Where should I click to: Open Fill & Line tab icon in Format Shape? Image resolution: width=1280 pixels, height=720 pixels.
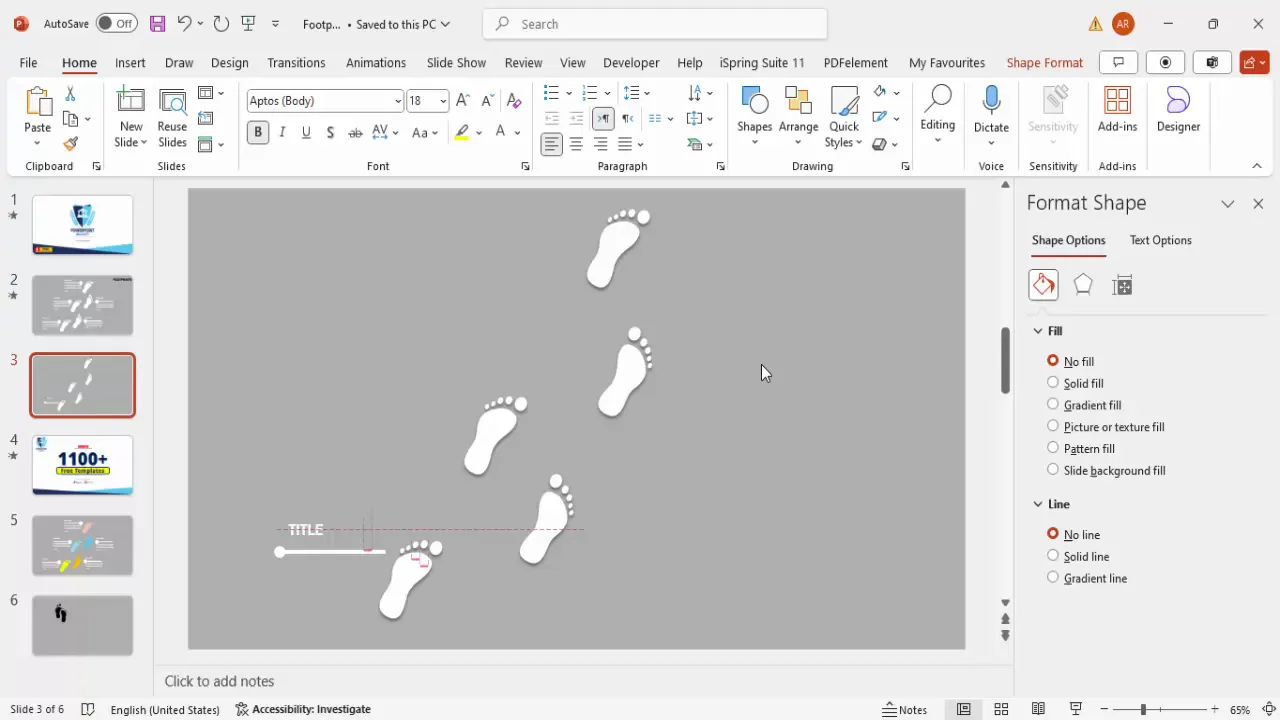pyautogui.click(x=1043, y=285)
